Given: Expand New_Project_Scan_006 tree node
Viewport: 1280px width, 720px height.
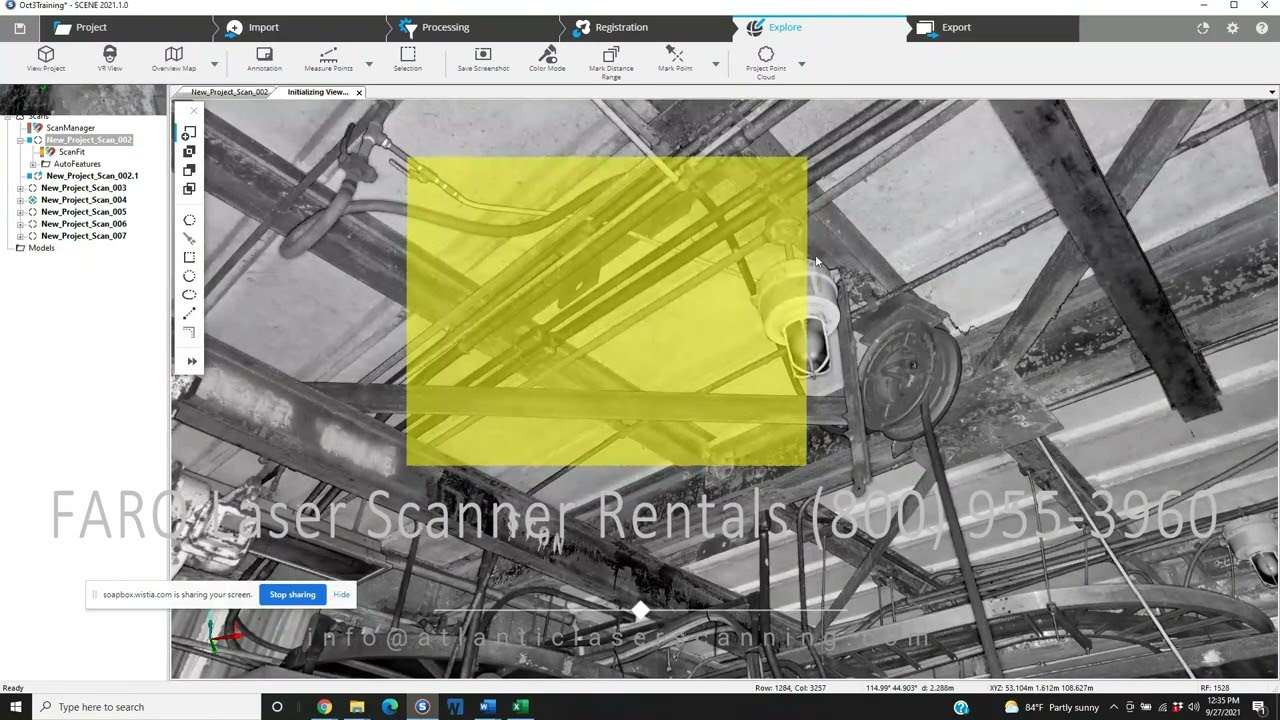Looking at the screenshot, I should coord(20,224).
